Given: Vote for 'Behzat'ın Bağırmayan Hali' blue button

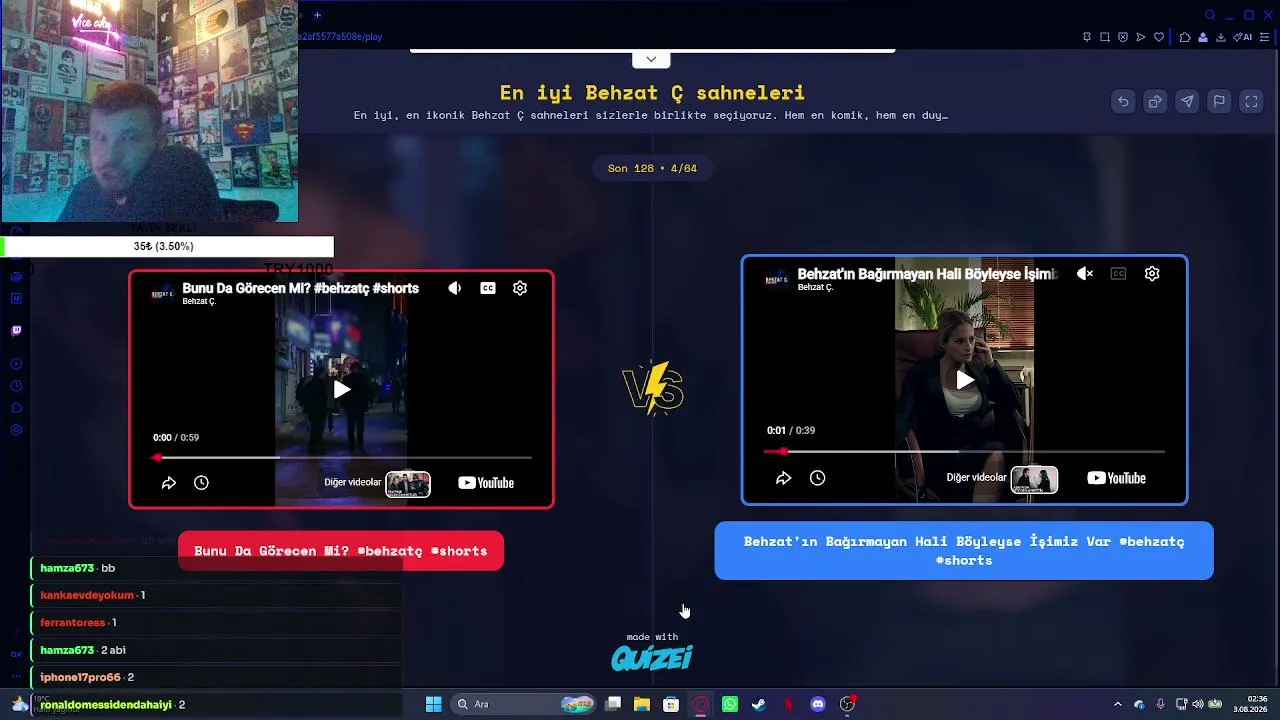Looking at the screenshot, I should click(x=964, y=550).
